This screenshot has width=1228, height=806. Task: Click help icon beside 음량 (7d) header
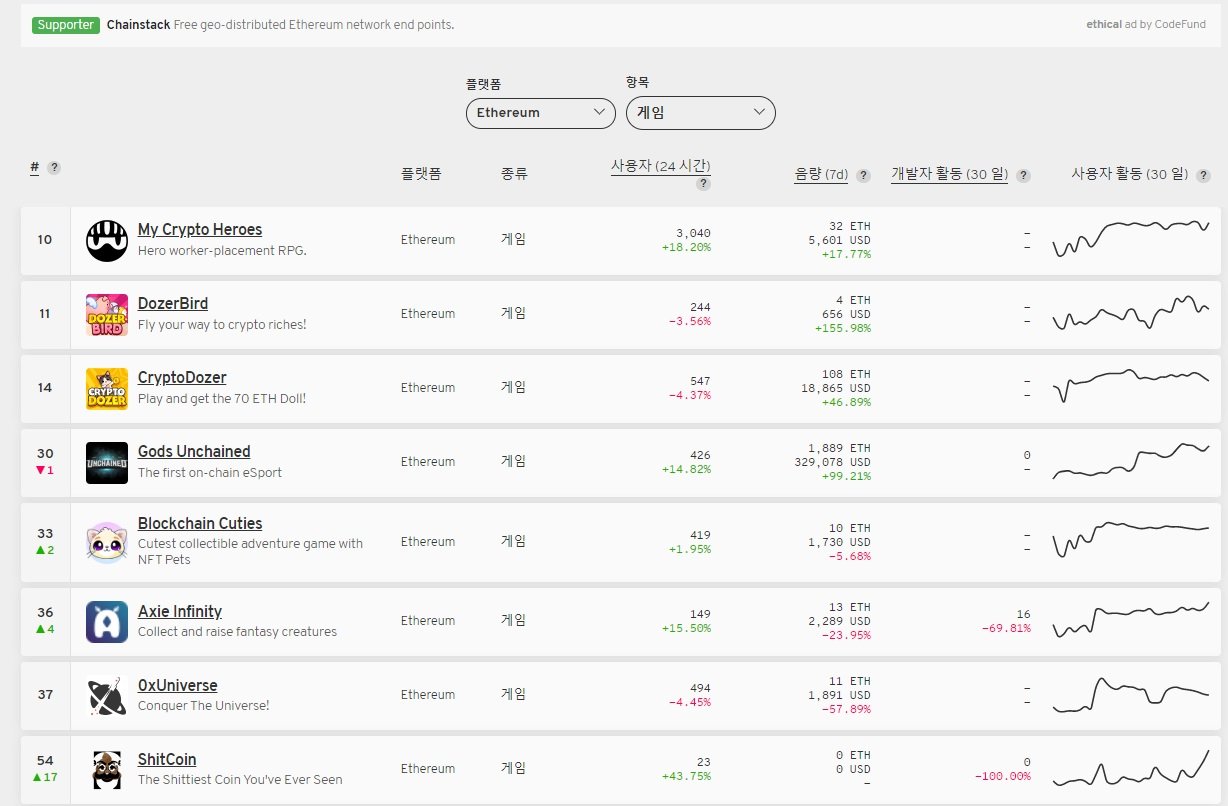point(864,175)
